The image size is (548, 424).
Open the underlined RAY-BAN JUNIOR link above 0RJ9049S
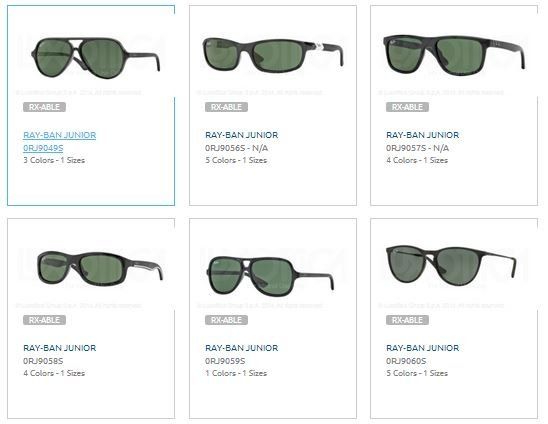click(x=60, y=135)
